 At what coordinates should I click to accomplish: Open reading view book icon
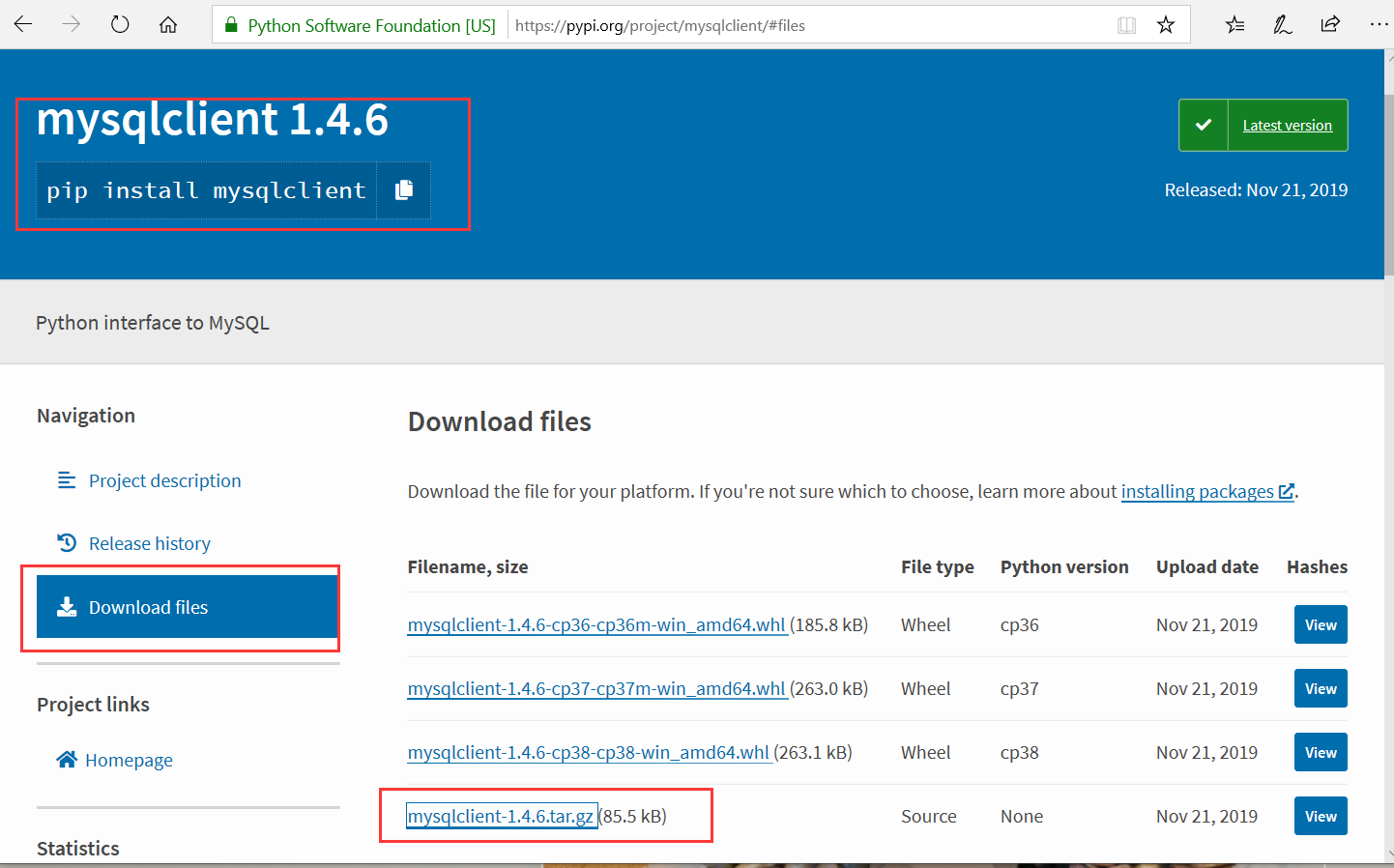point(1126,25)
